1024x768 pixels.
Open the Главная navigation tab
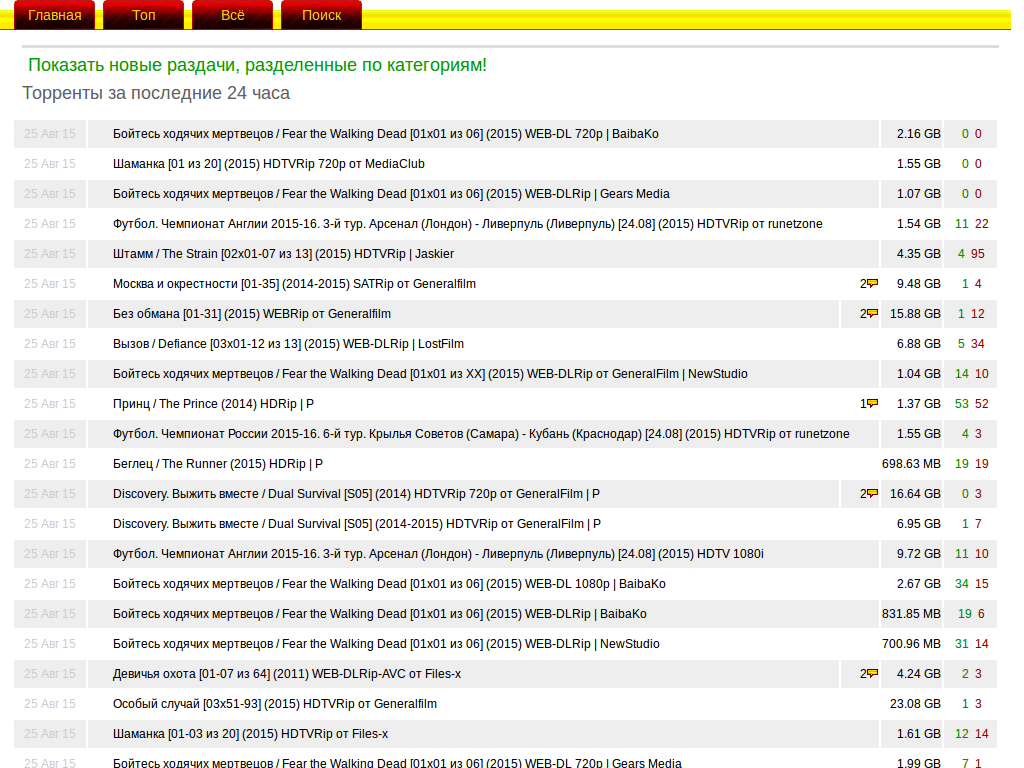click(x=55, y=15)
